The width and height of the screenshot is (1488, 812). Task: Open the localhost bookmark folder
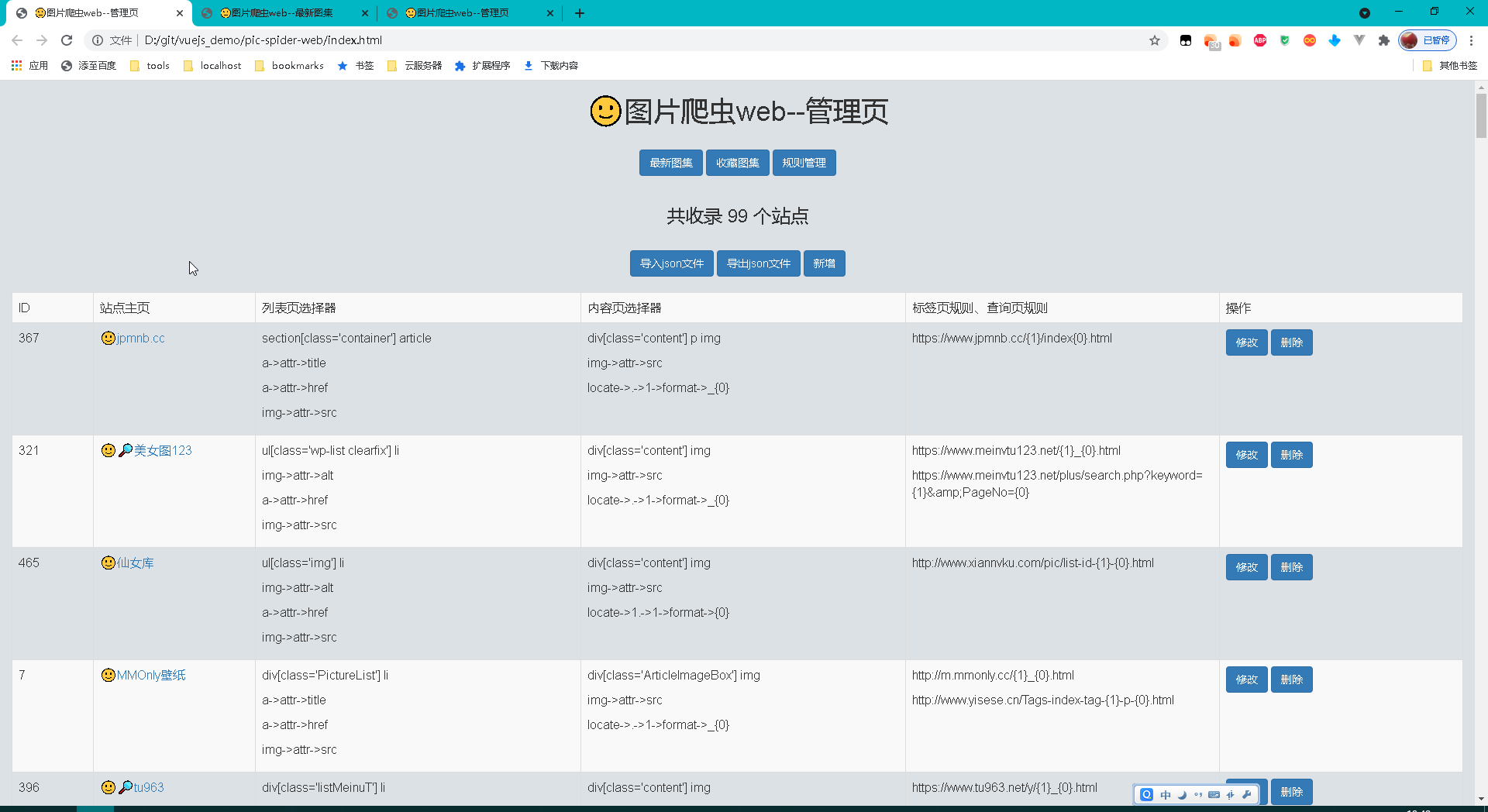tap(212, 66)
